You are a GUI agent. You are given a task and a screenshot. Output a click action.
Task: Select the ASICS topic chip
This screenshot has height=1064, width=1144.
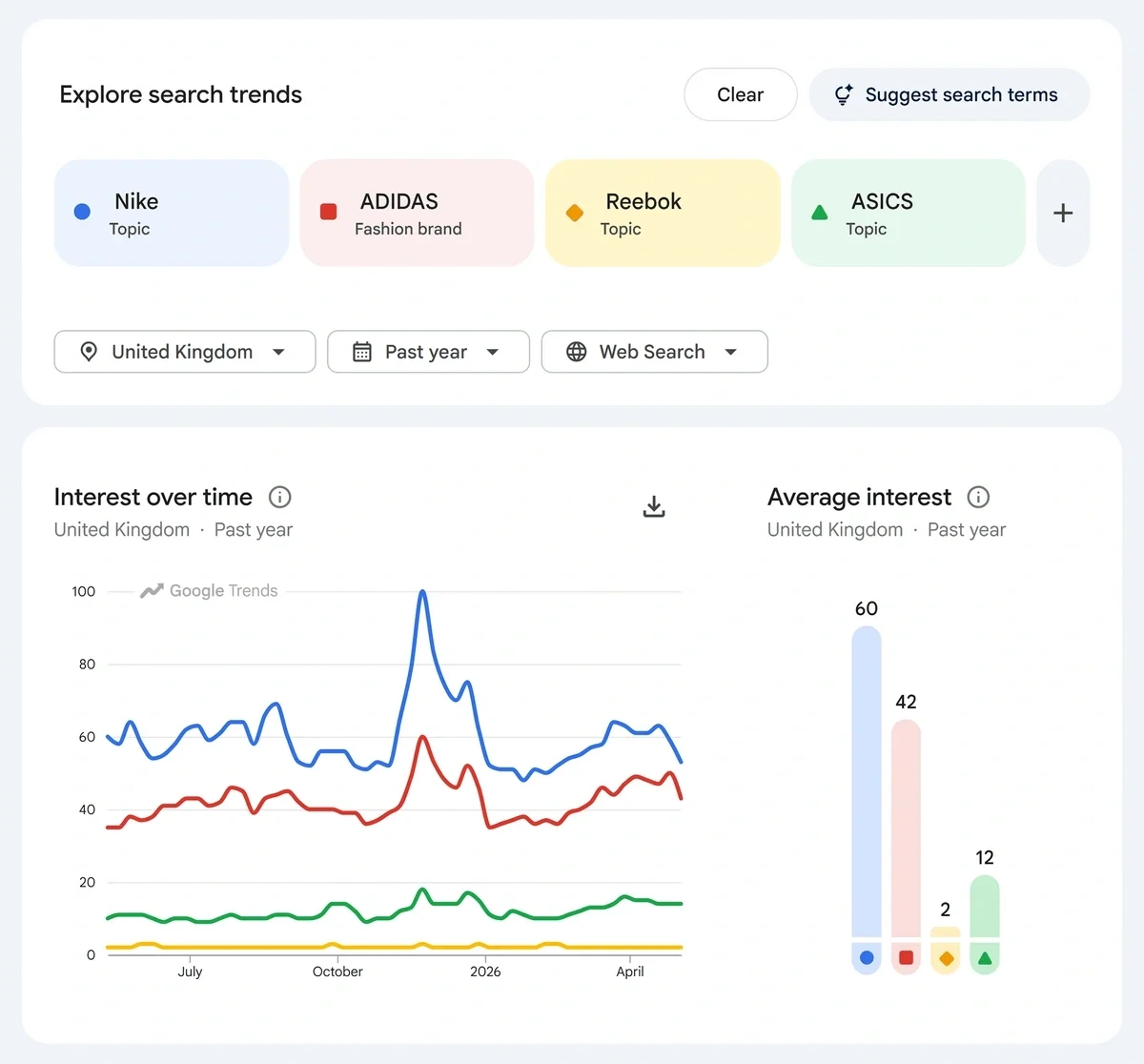[x=908, y=213]
